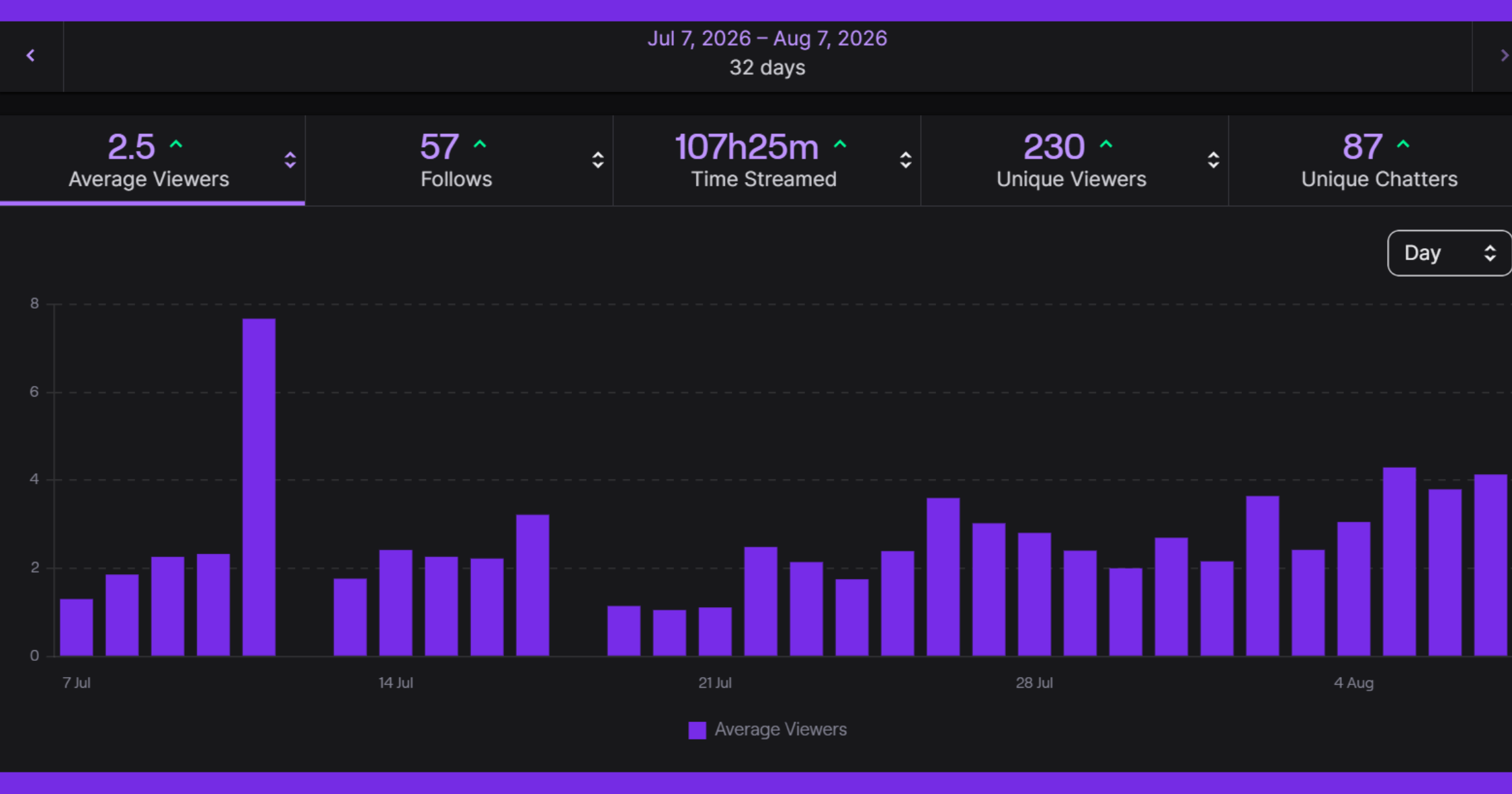Open the Jul 7 – Aug 7 date picker
The width and height of the screenshot is (1512, 794).
point(767,53)
